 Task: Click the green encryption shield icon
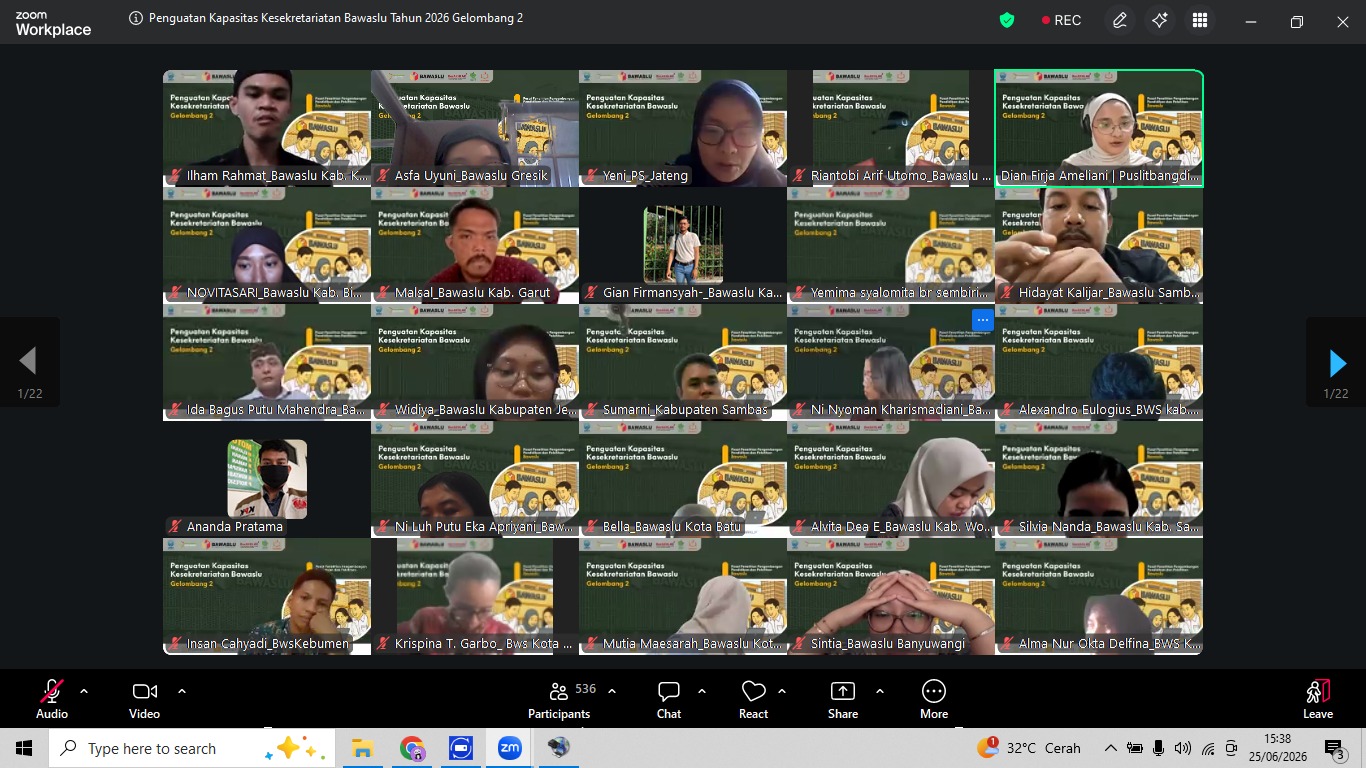coord(1007,20)
